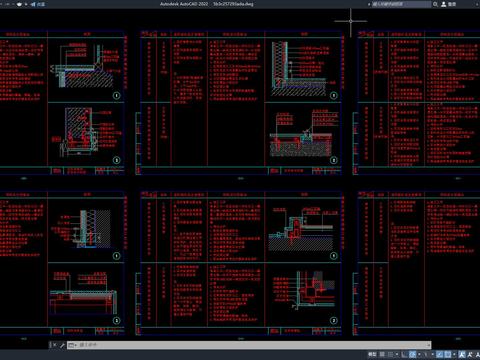This screenshot has width=480, height=360.
Task: Open the snap mode dropdown arrow
Action: coord(397,354)
